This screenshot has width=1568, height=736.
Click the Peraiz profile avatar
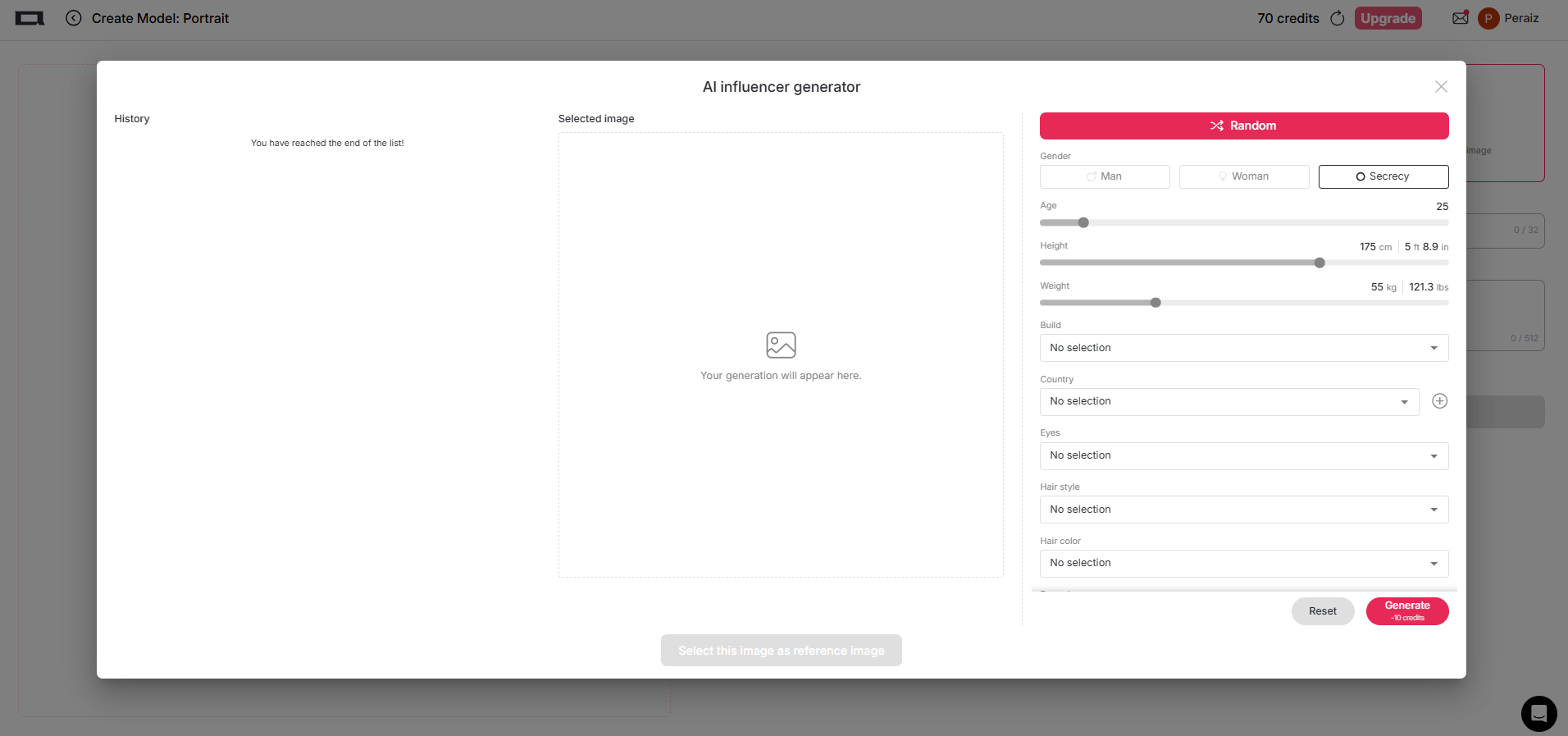[x=1488, y=18]
